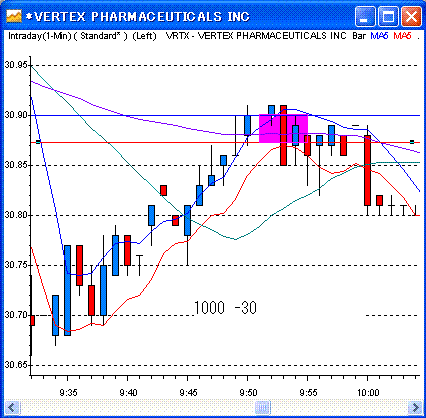This screenshot has width=426, height=418.
Task: Click the 30.75 price axis label
Action: tap(16, 265)
